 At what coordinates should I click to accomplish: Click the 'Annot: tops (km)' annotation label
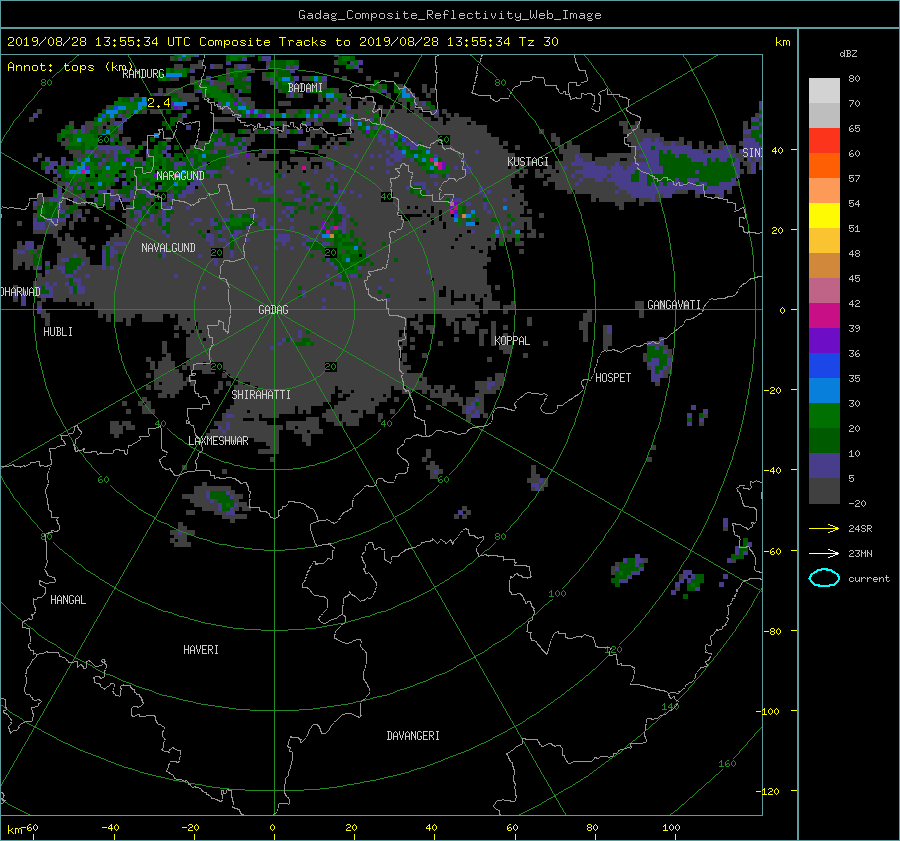click(x=70, y=67)
